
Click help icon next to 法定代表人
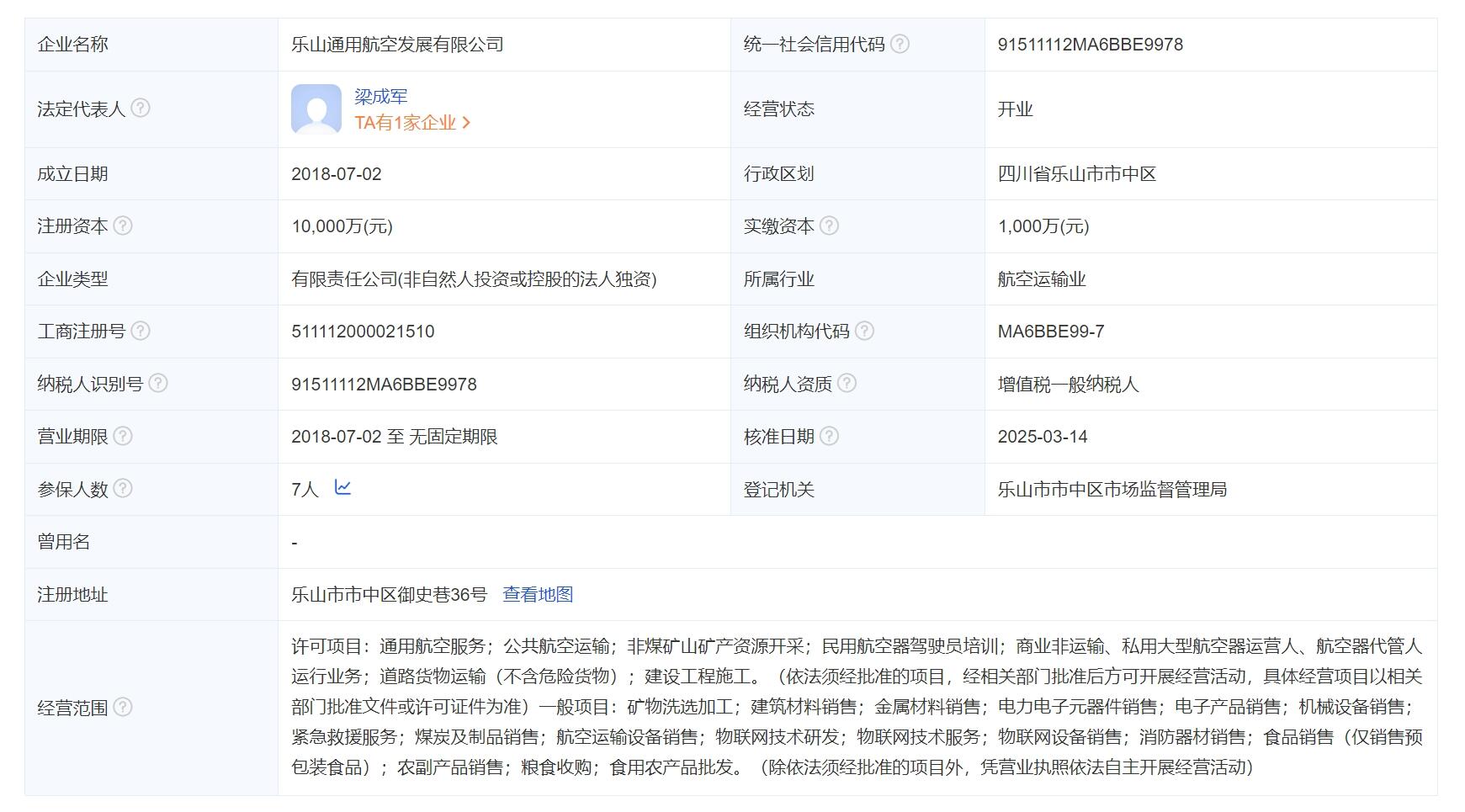coord(141,108)
